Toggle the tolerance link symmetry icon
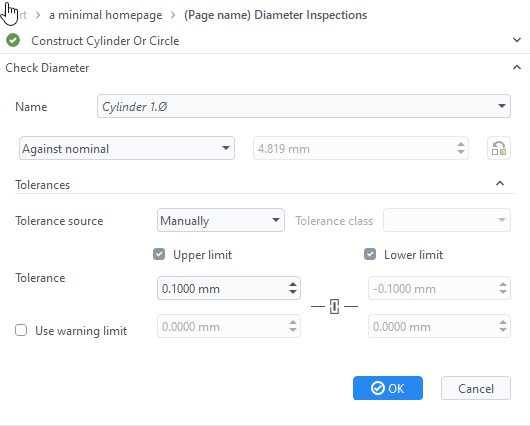530x426 pixels. (334, 306)
